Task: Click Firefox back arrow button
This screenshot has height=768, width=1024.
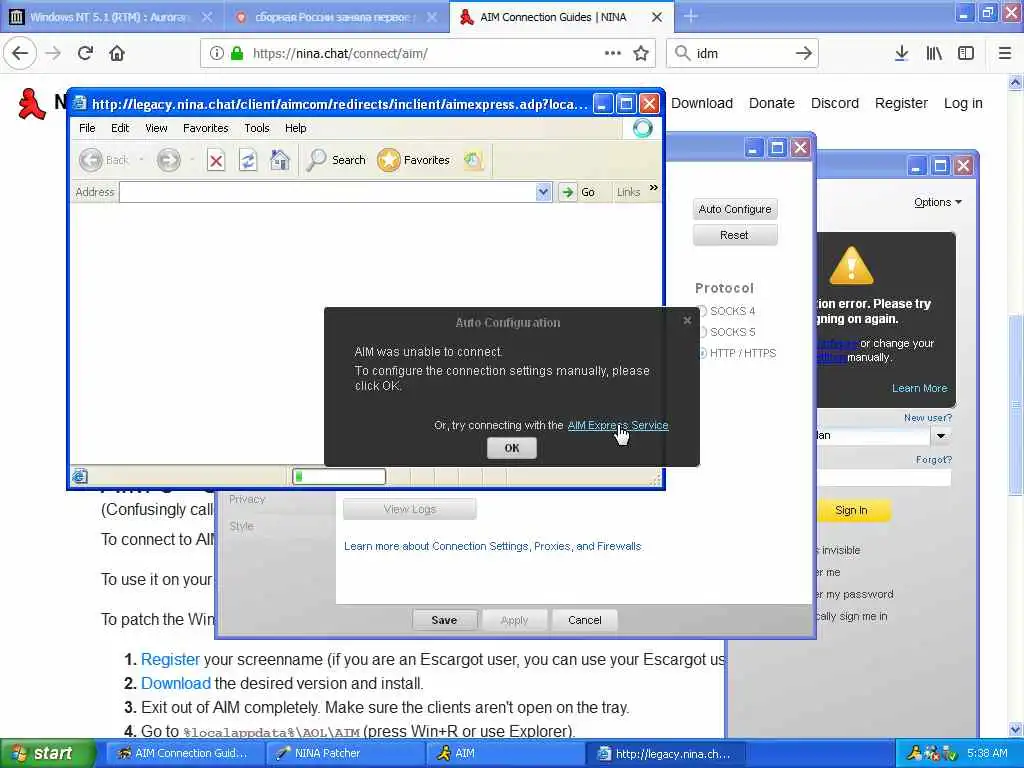Action: coord(20,53)
